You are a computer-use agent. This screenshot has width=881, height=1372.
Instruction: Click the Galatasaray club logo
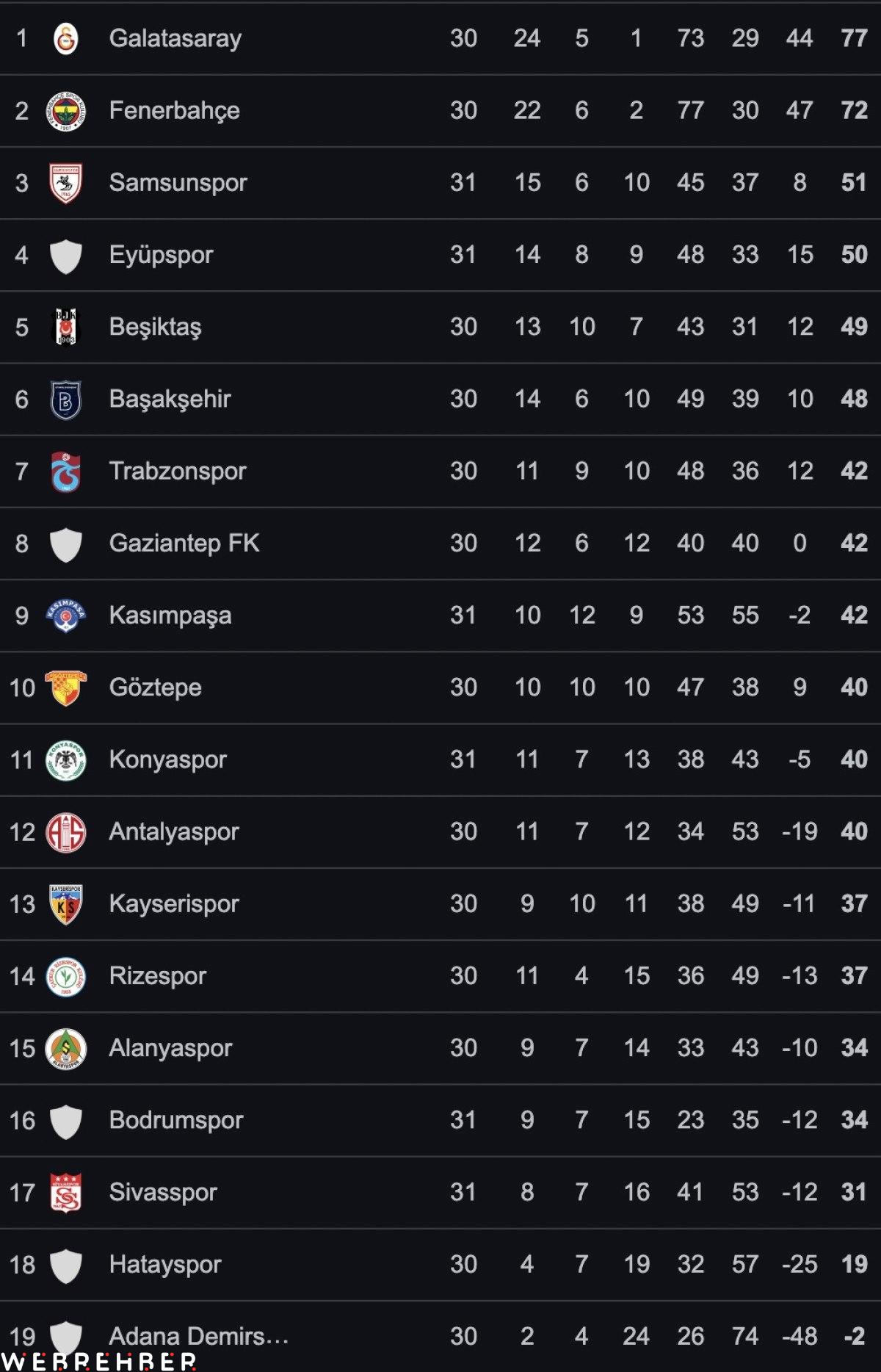pyautogui.click(x=66, y=38)
